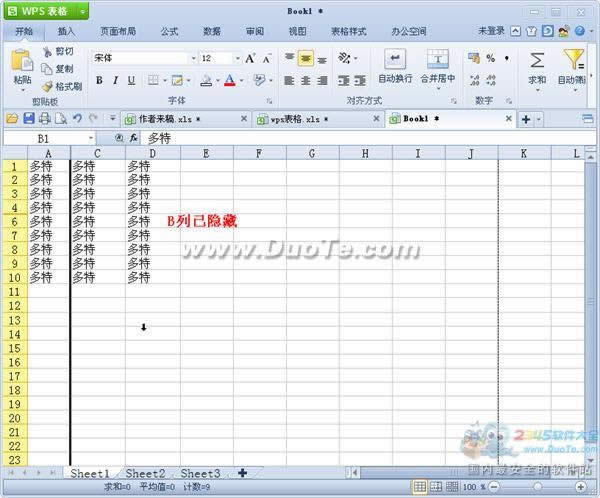Toggle Underline formatting
This screenshot has width=600, height=498.
click(x=131, y=80)
